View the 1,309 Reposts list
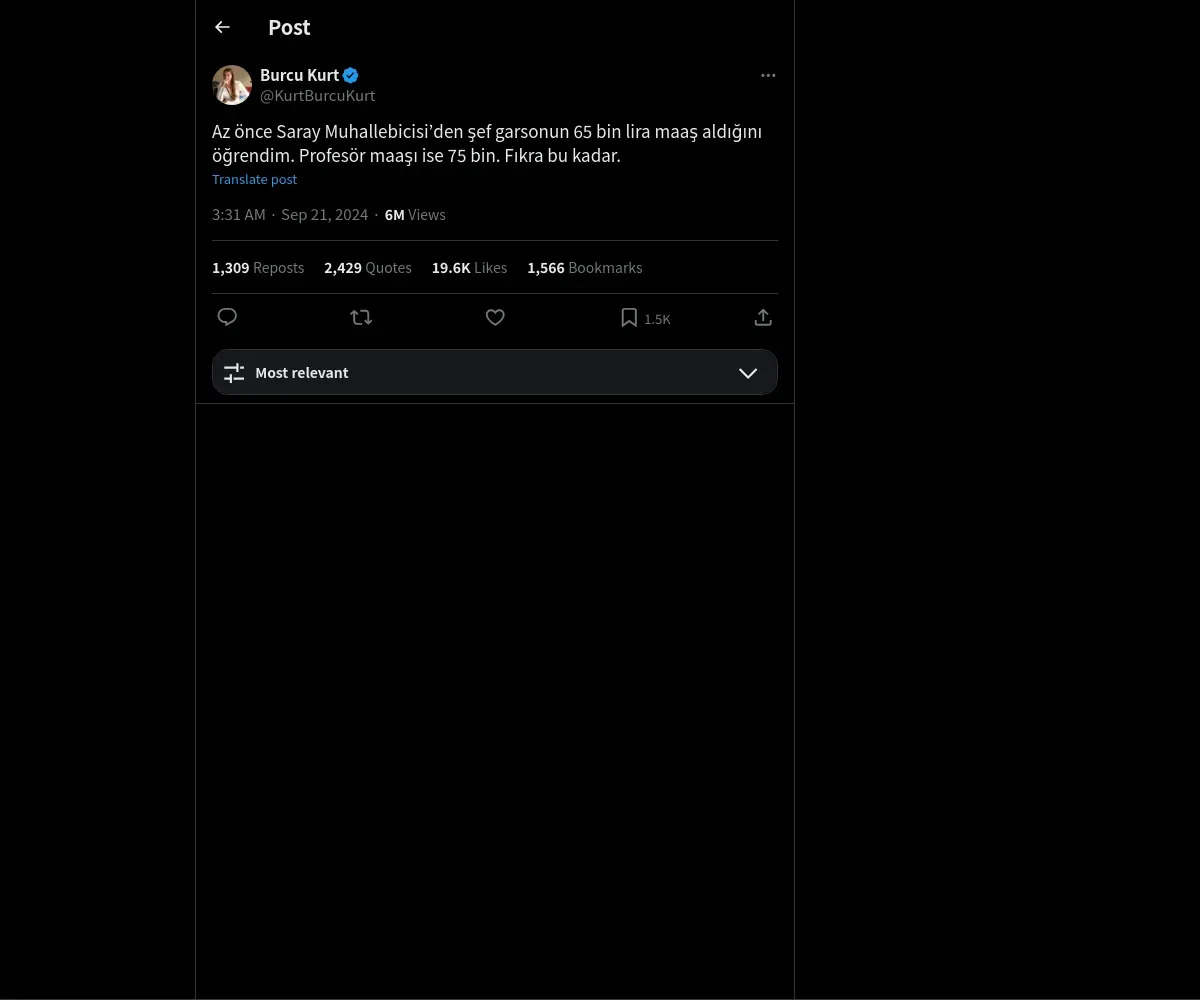 click(258, 268)
